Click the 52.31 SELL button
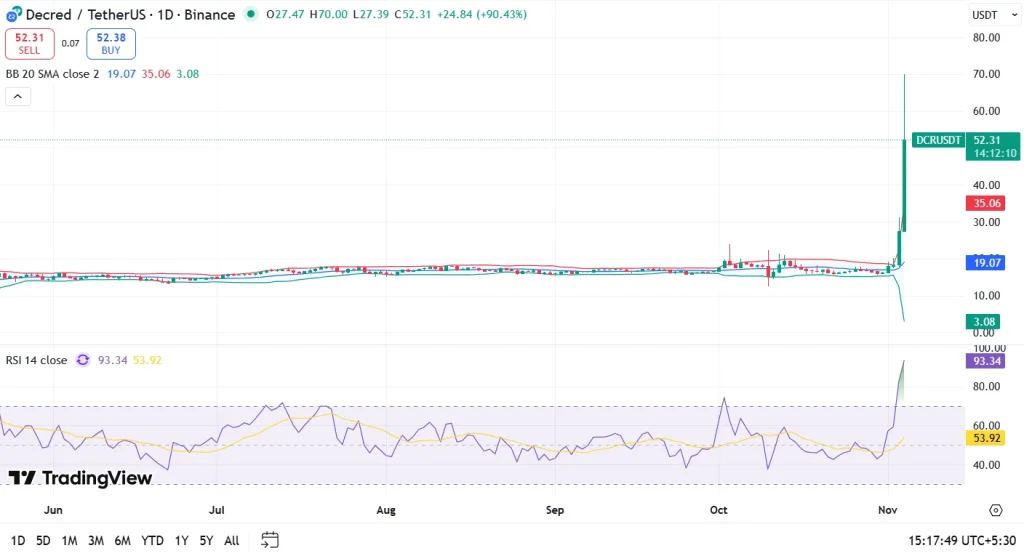The height and width of the screenshot is (556, 1024). (29, 44)
